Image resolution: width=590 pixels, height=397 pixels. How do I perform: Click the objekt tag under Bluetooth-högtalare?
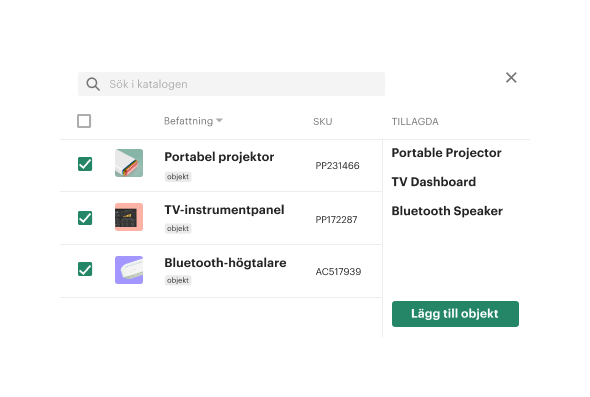[x=178, y=280]
